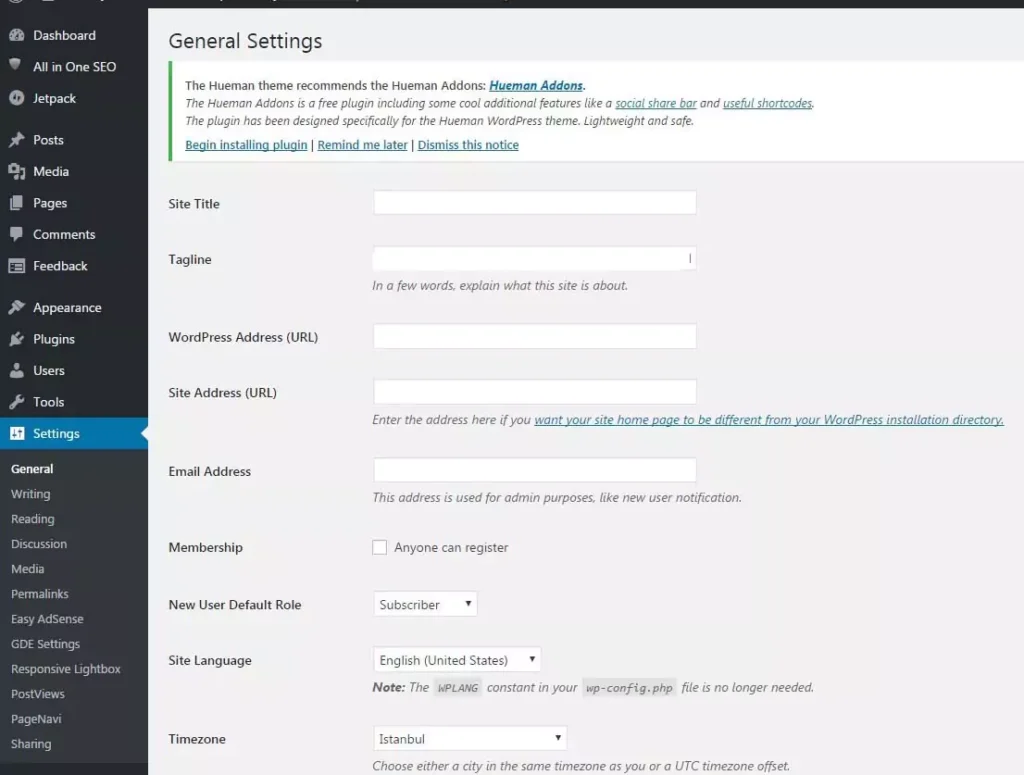Open the Easy AdSense settings page

(x=47, y=618)
